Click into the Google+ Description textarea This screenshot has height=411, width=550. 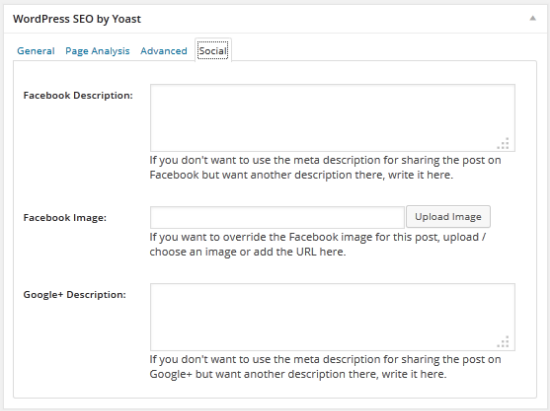333,317
